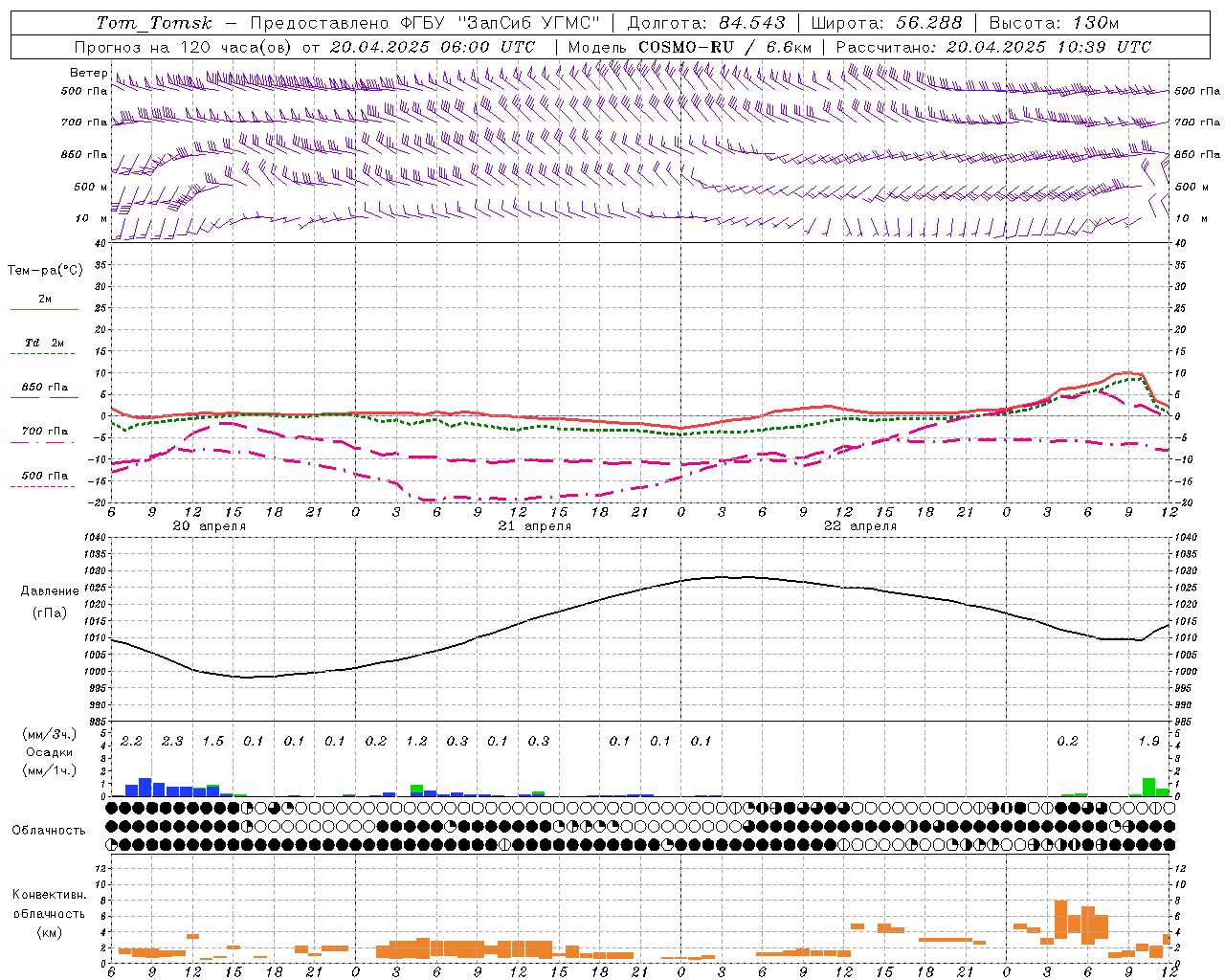Select the Высота: 130м value
1225x980 pixels.
(1054, 23)
